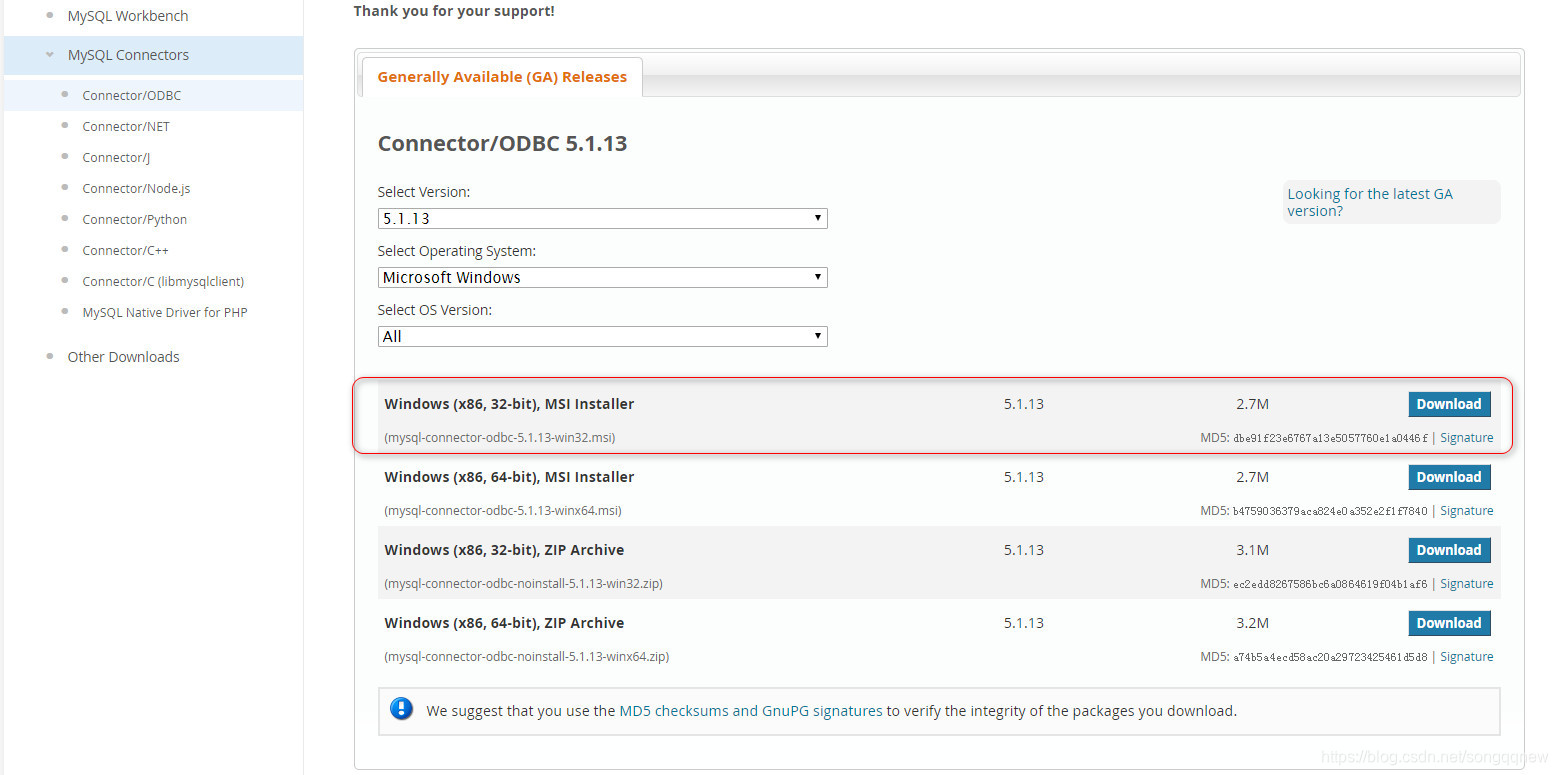Screen dimensions: 1558x775
Task: Open the Select Operating System dropdown
Action: (x=602, y=277)
